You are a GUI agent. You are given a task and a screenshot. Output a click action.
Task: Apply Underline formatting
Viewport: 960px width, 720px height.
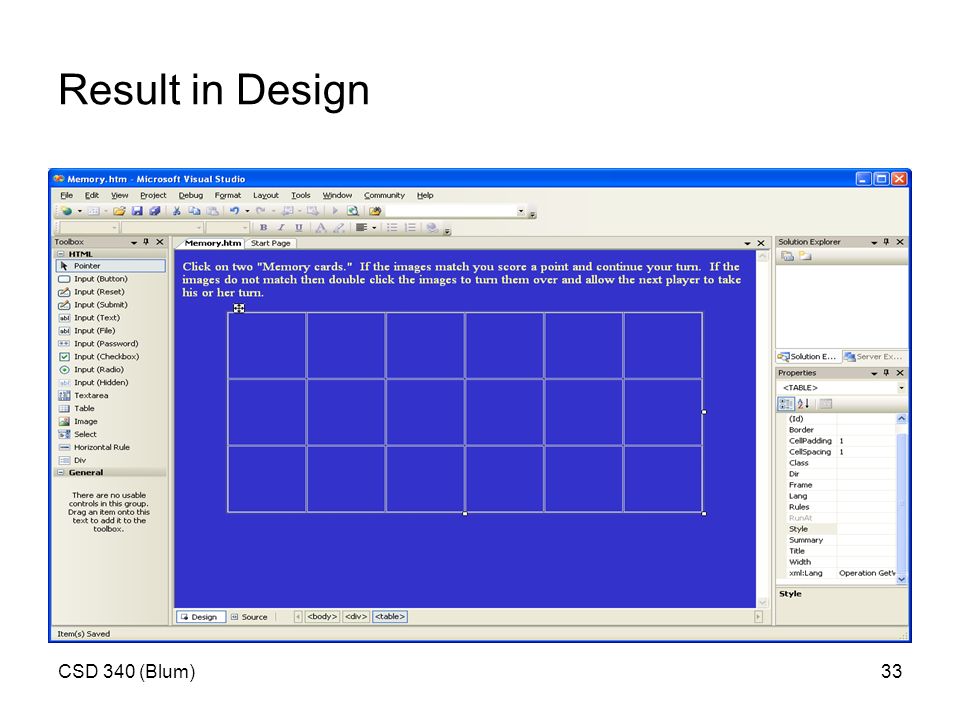[x=299, y=228]
